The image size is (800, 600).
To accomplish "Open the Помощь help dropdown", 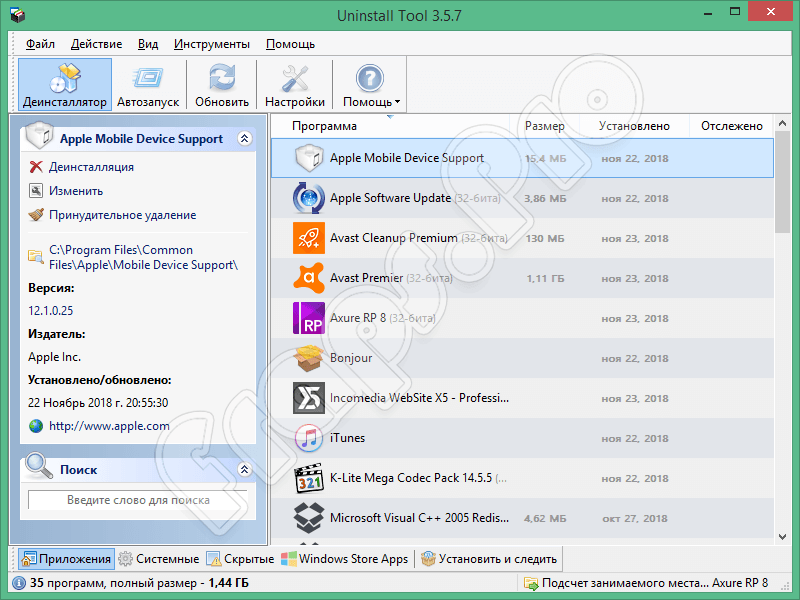I will (371, 84).
